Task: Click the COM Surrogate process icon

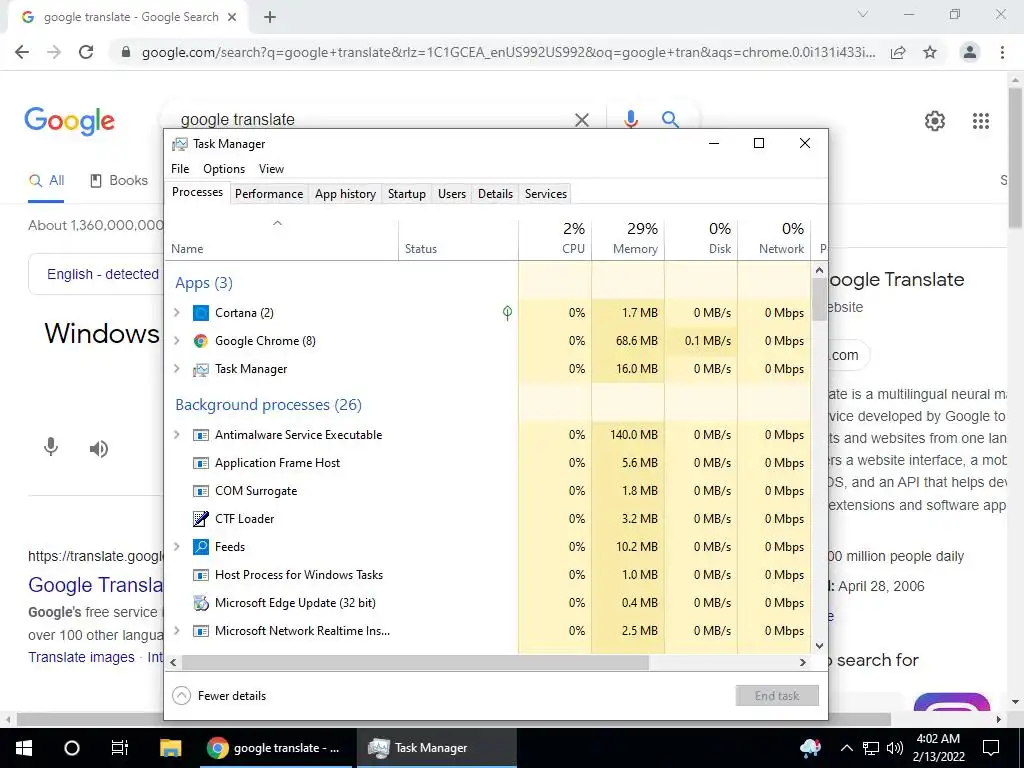Action: [200, 491]
